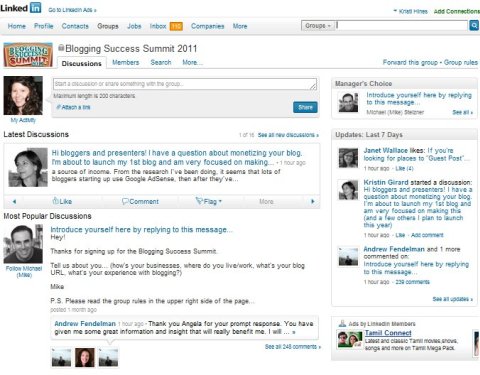This screenshot has width=480, height=375.
Task: Click the Like thumbs-up icon in Latest Discussions
Action: click(56, 201)
